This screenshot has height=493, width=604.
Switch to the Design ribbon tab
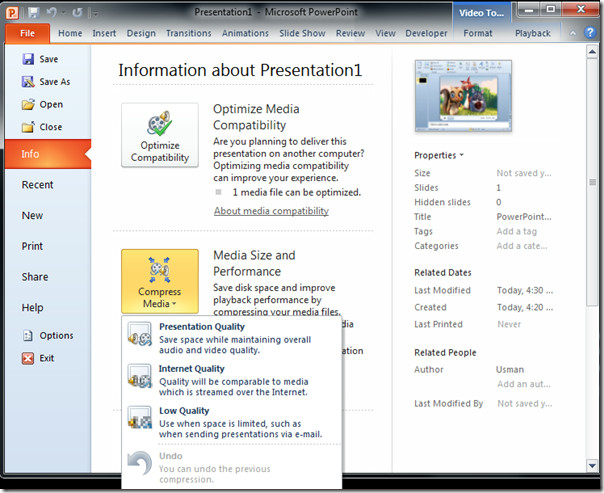click(141, 34)
